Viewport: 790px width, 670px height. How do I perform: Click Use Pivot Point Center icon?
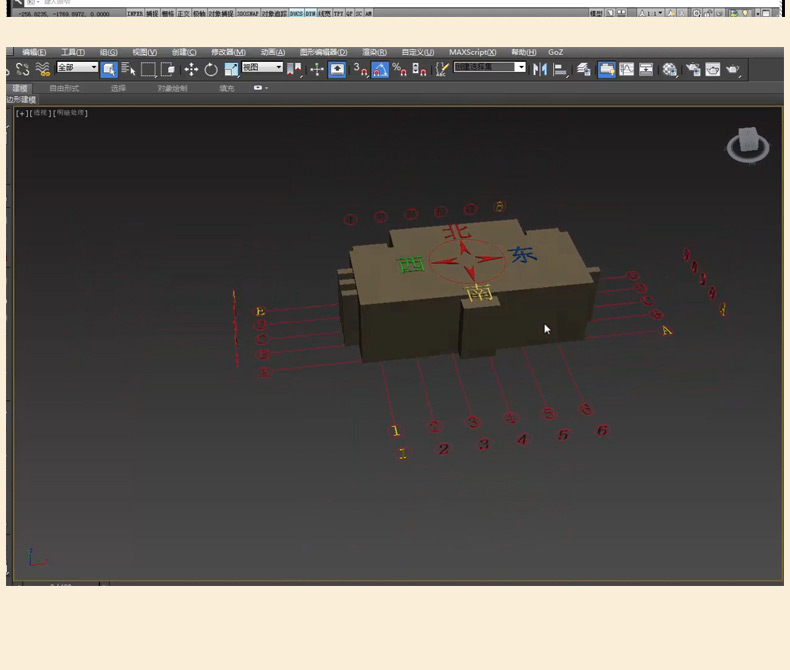[x=294, y=70]
